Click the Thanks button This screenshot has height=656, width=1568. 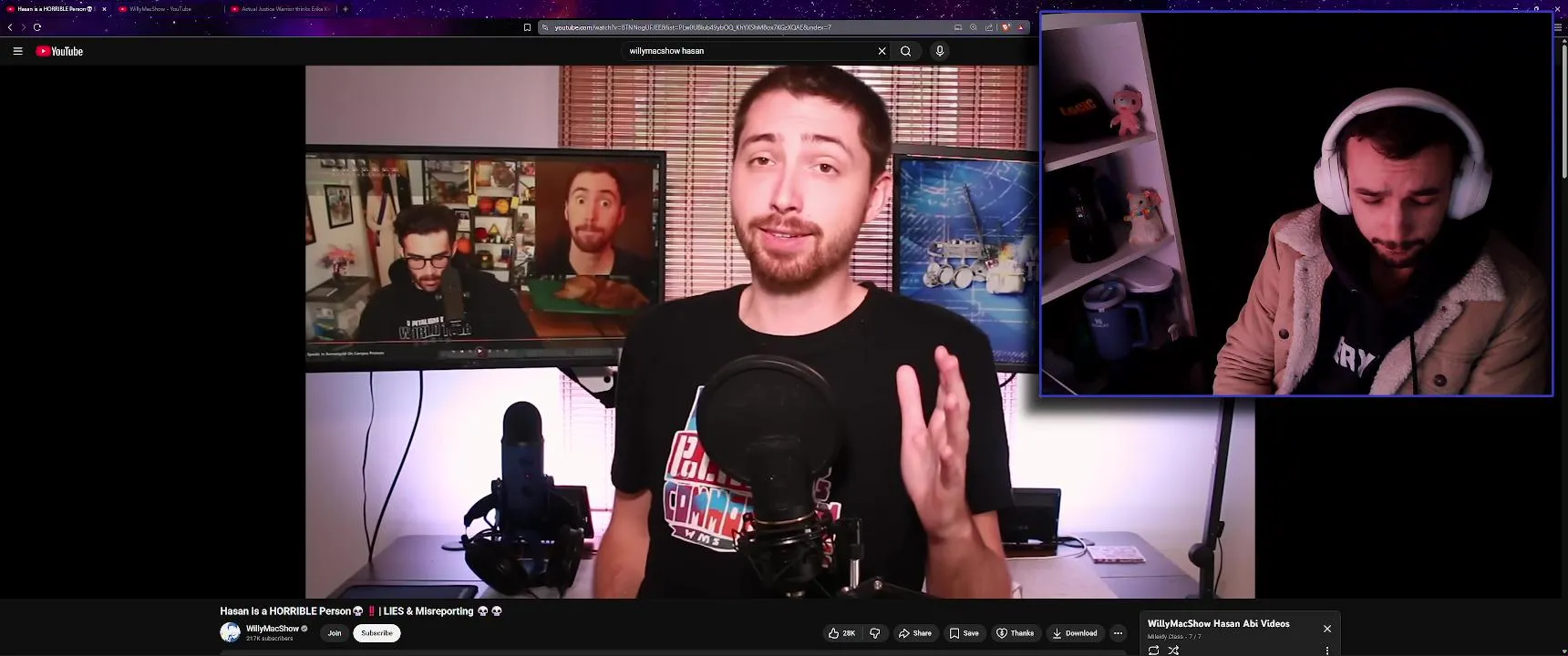coord(1015,633)
